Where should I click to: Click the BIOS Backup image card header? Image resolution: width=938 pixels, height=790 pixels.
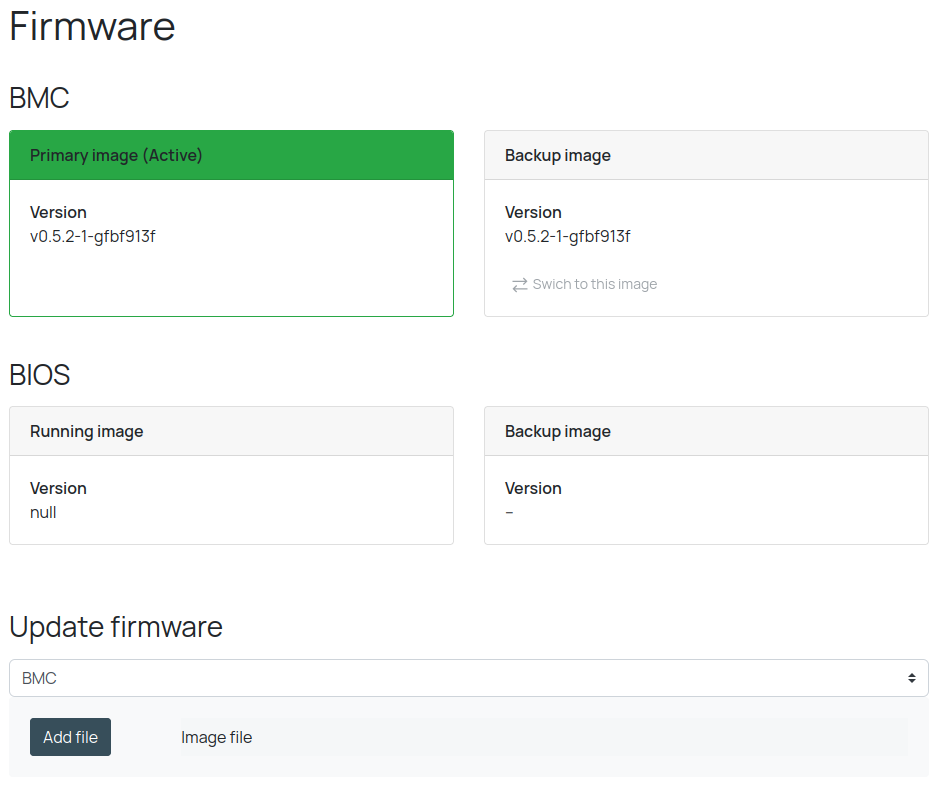tap(706, 431)
